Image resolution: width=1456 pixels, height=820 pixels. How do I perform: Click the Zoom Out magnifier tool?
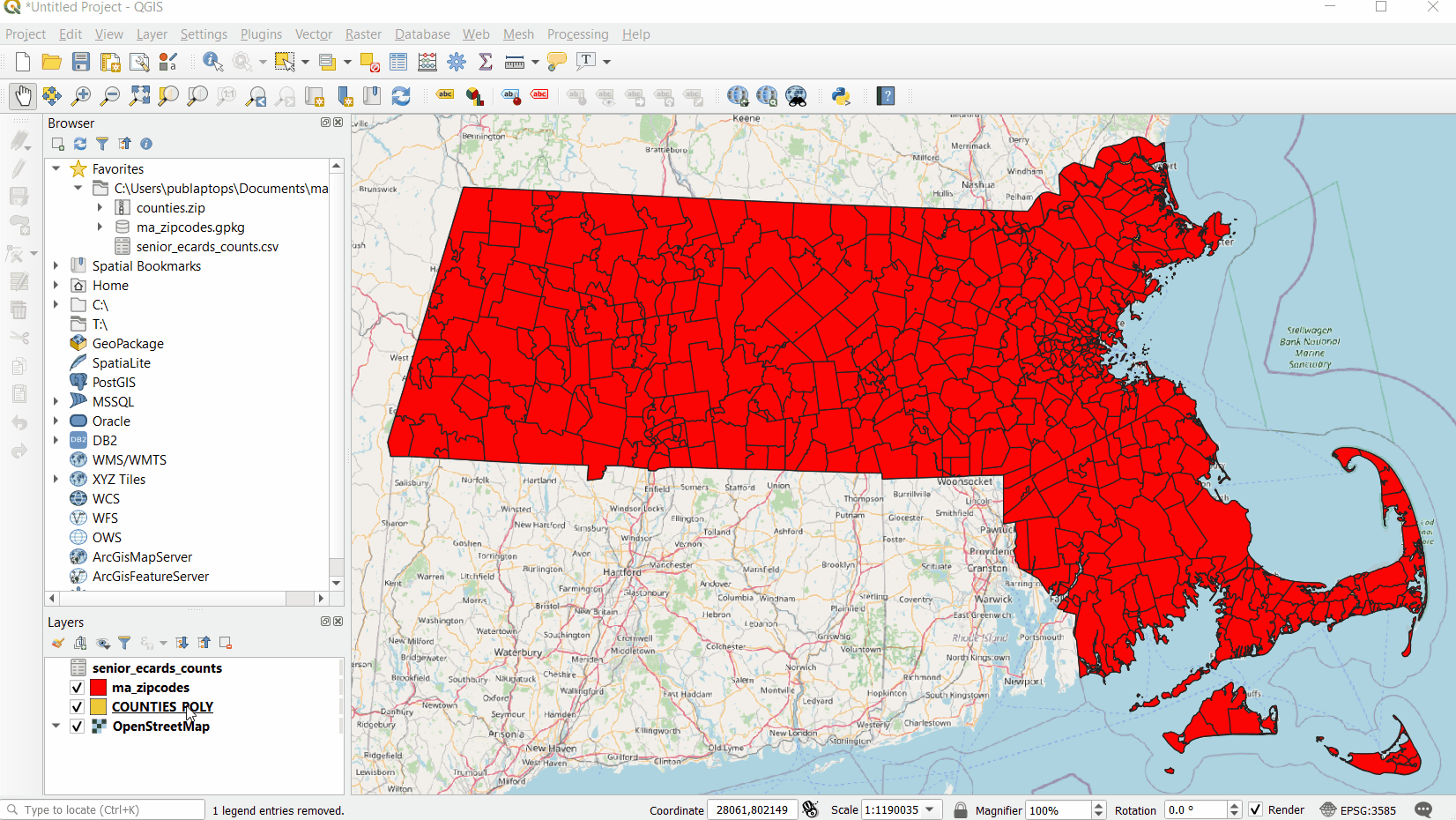coord(110,96)
